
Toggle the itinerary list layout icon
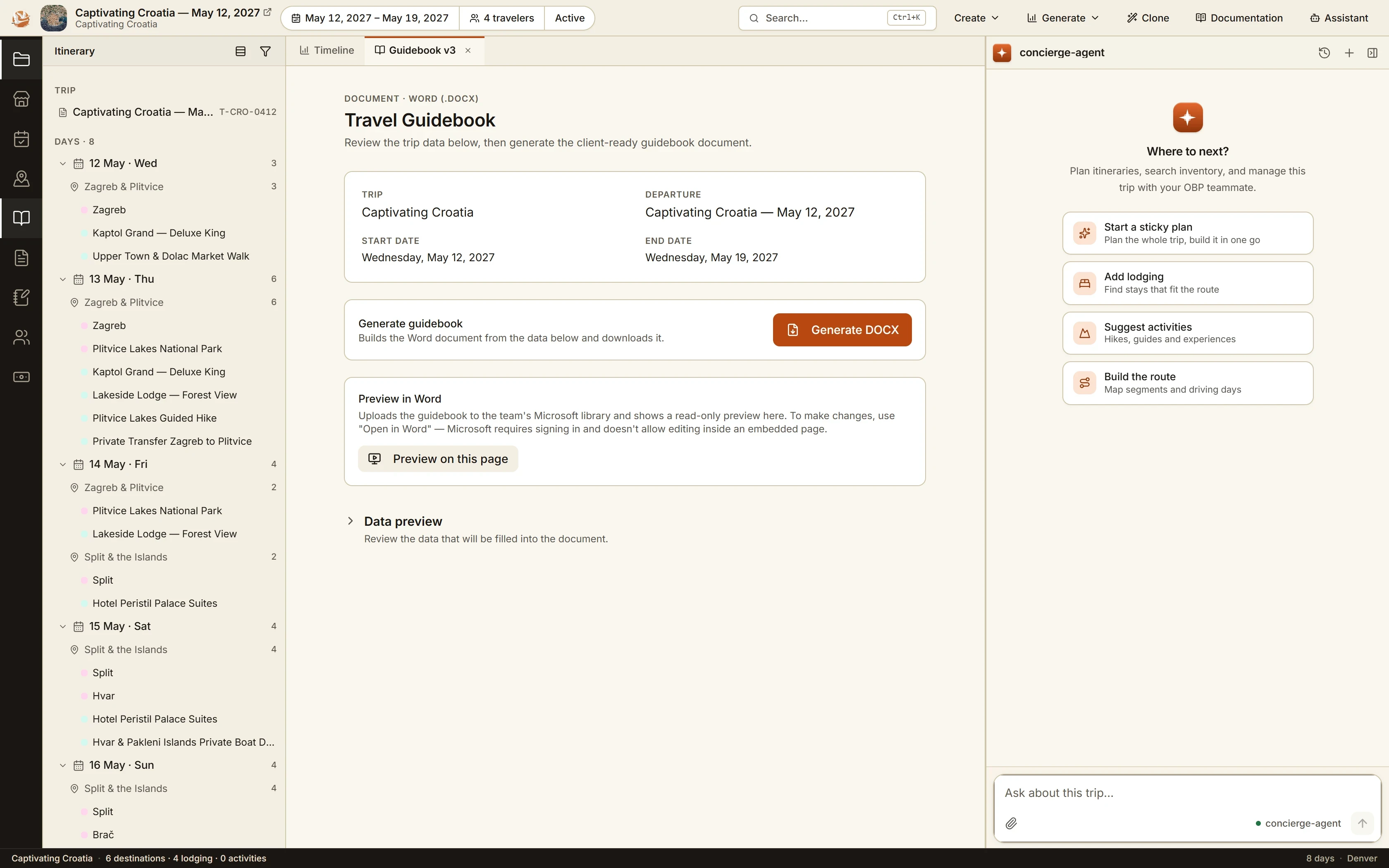tap(241, 51)
